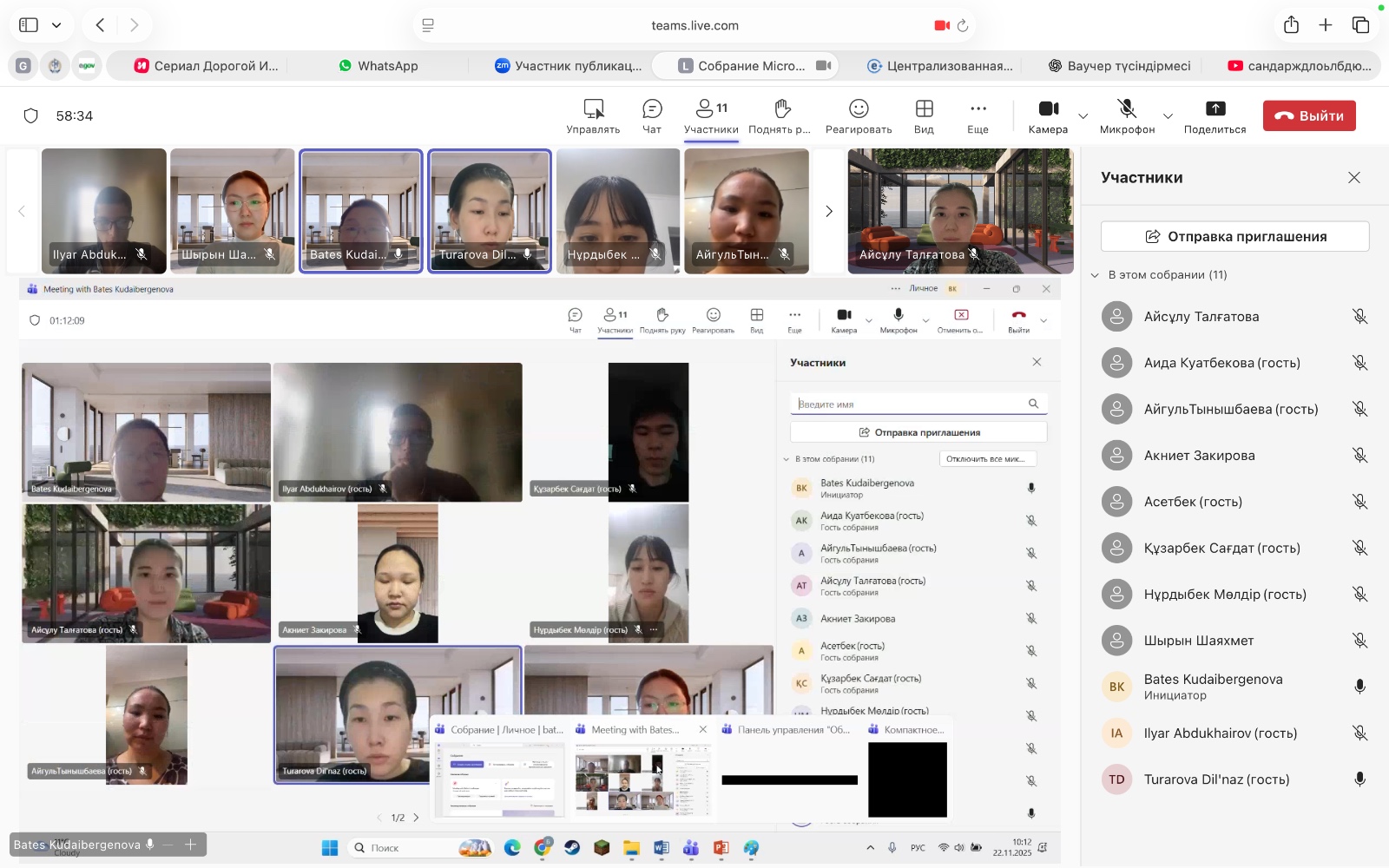Collapse the 'В этом собрании (11)' section

coord(1096,275)
